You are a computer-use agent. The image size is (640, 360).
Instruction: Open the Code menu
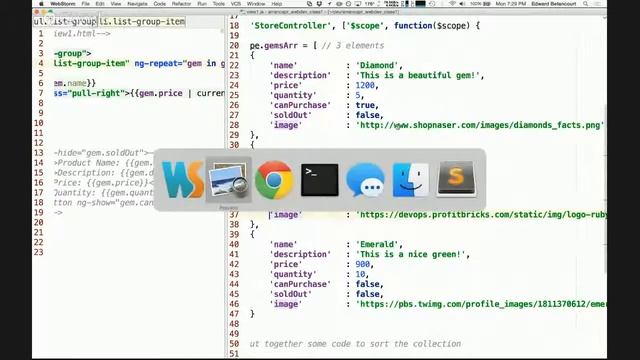click(x=160, y=4)
